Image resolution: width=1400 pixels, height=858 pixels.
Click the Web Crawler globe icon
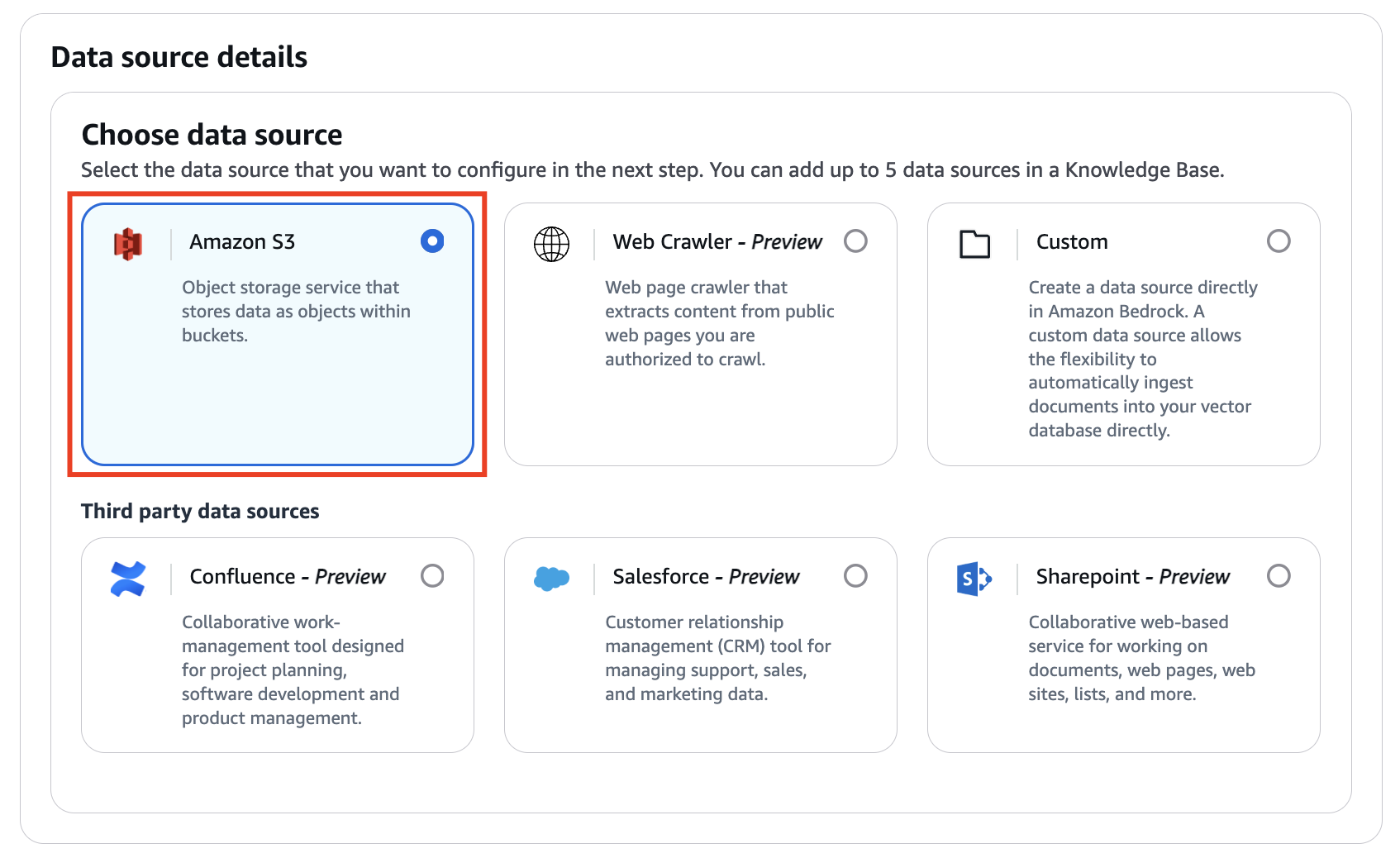552,243
